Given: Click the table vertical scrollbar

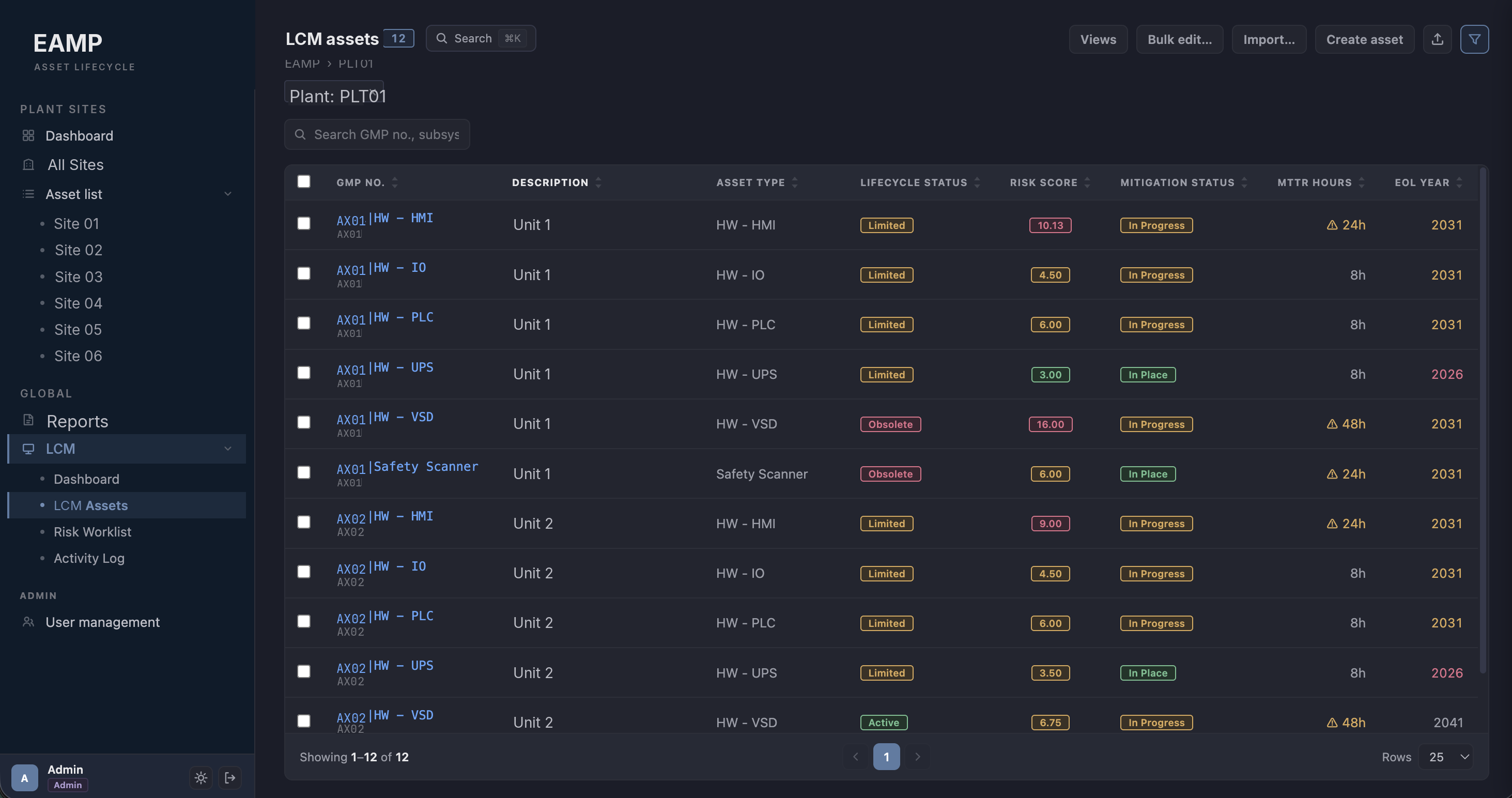Looking at the screenshot, I should coord(1483,420).
